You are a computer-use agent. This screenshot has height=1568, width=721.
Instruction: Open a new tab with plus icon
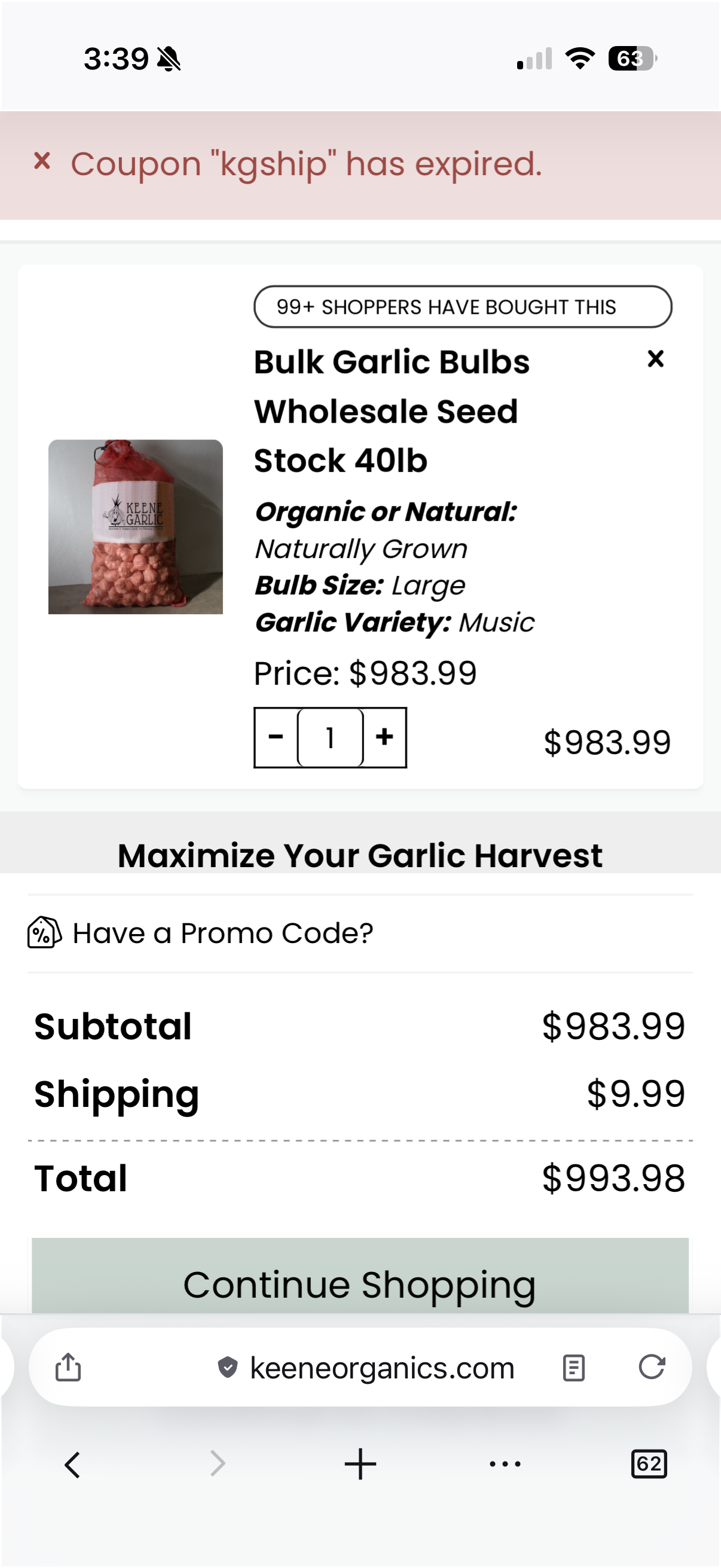(x=360, y=1463)
